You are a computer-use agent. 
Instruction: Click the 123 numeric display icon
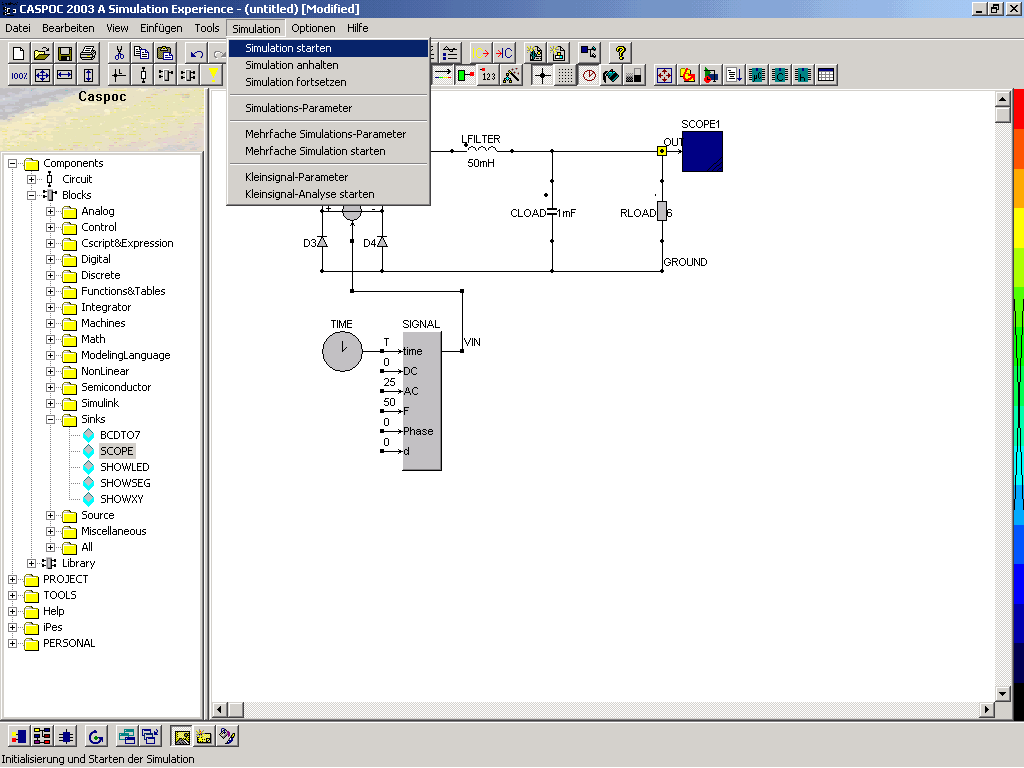(488, 75)
